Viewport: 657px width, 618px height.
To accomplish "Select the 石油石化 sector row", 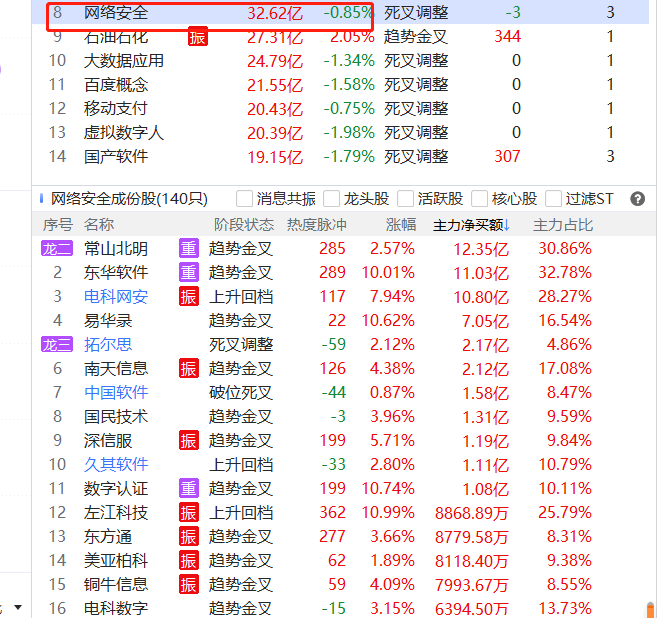I will (340, 37).
